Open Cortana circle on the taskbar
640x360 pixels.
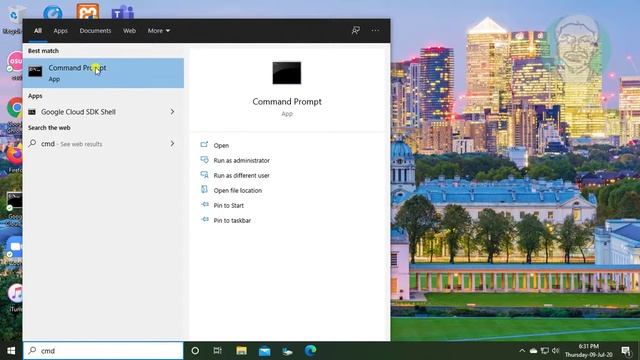click(195, 351)
